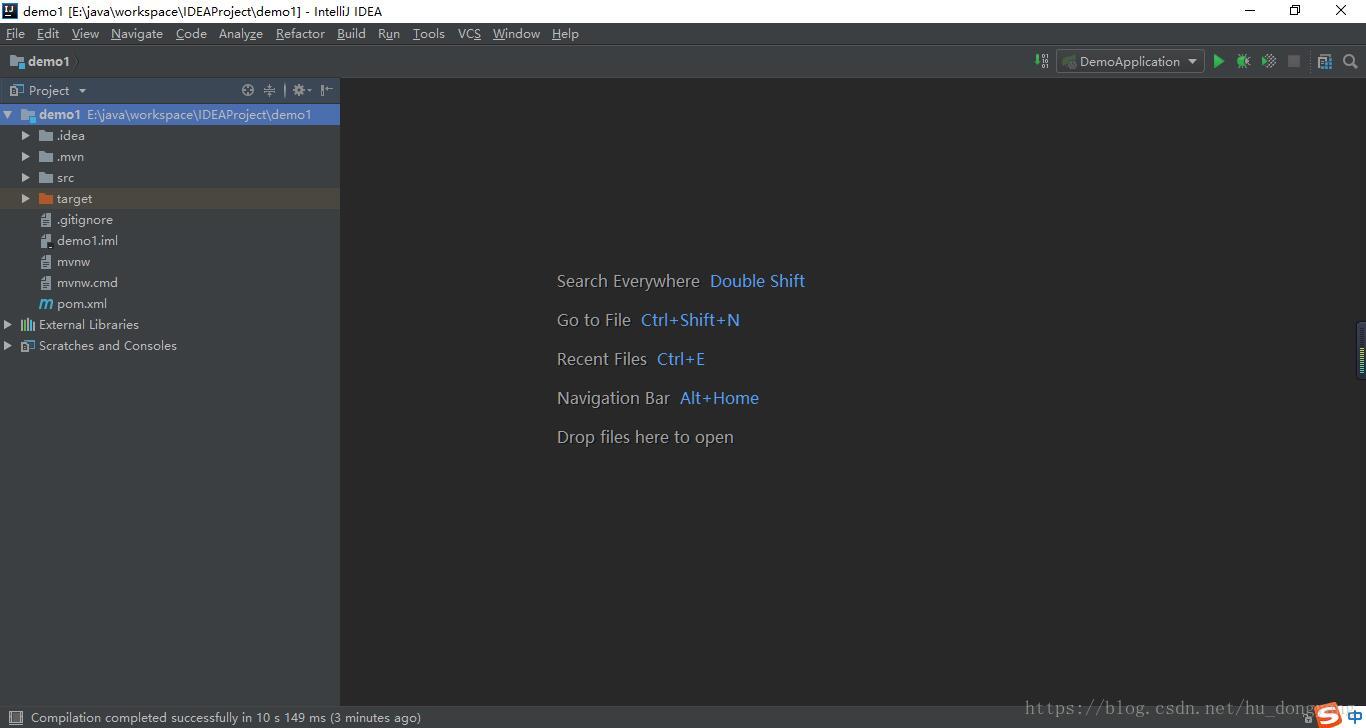Click the Sogou input method icon

(x=1328, y=714)
